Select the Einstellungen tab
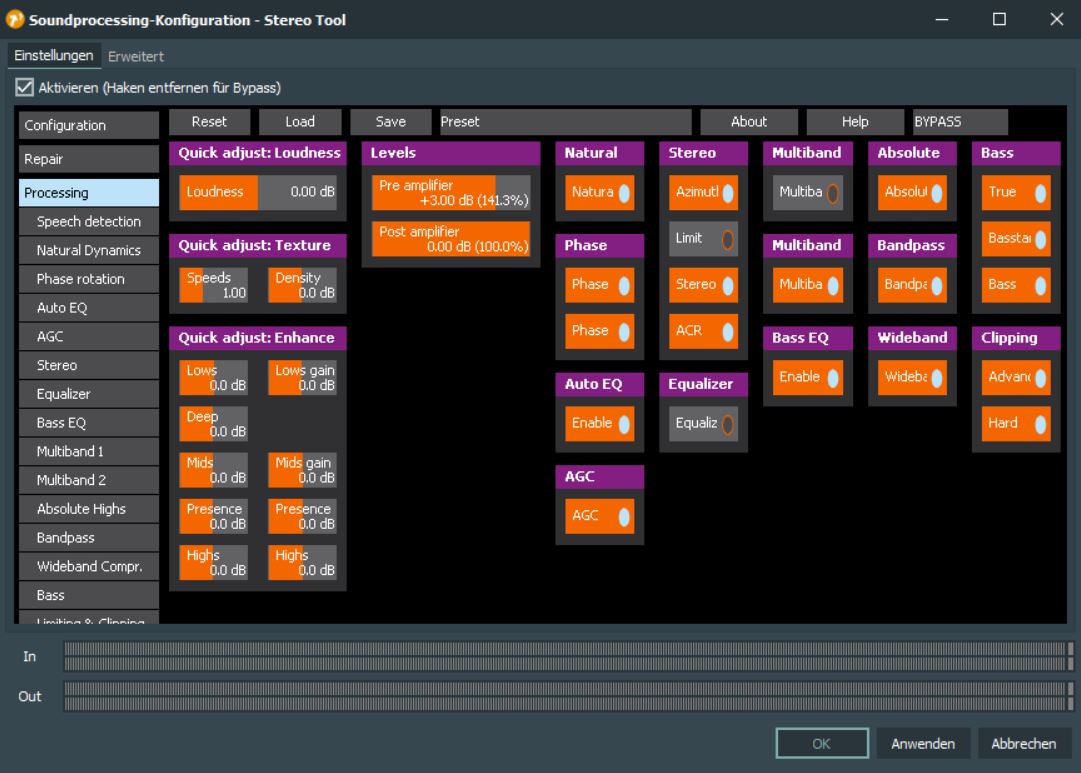The image size is (1081, 773). pyautogui.click(x=54, y=56)
